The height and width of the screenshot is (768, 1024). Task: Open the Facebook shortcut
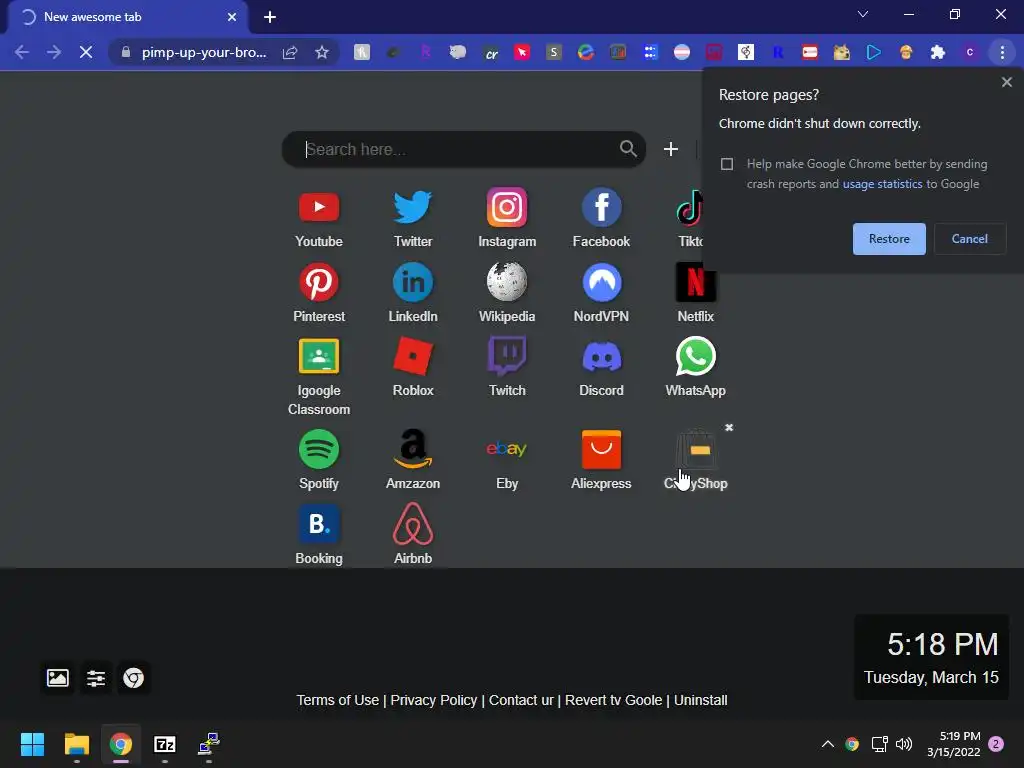coord(601,219)
